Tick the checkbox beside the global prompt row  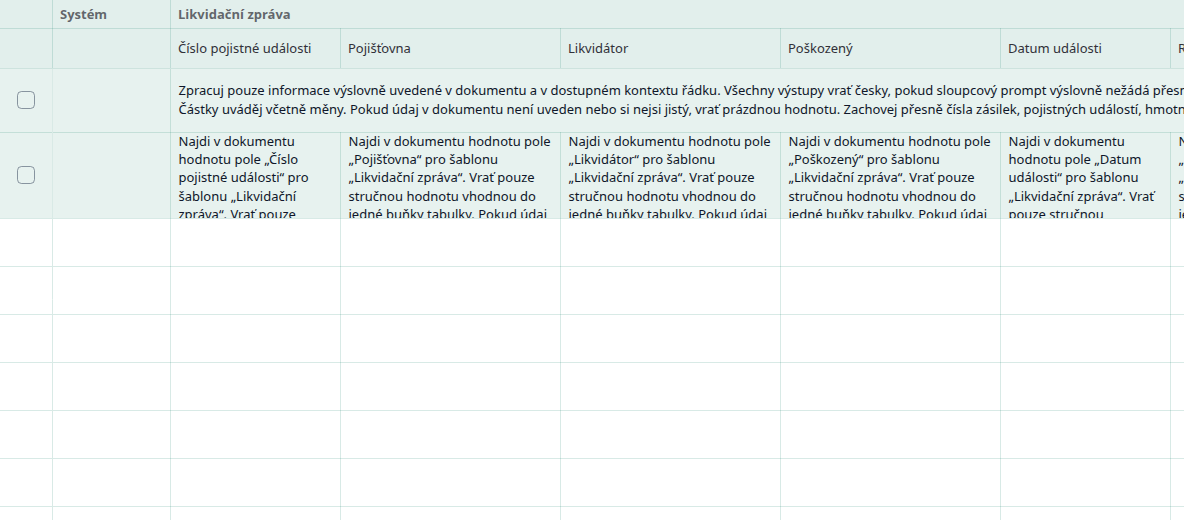coord(26,100)
